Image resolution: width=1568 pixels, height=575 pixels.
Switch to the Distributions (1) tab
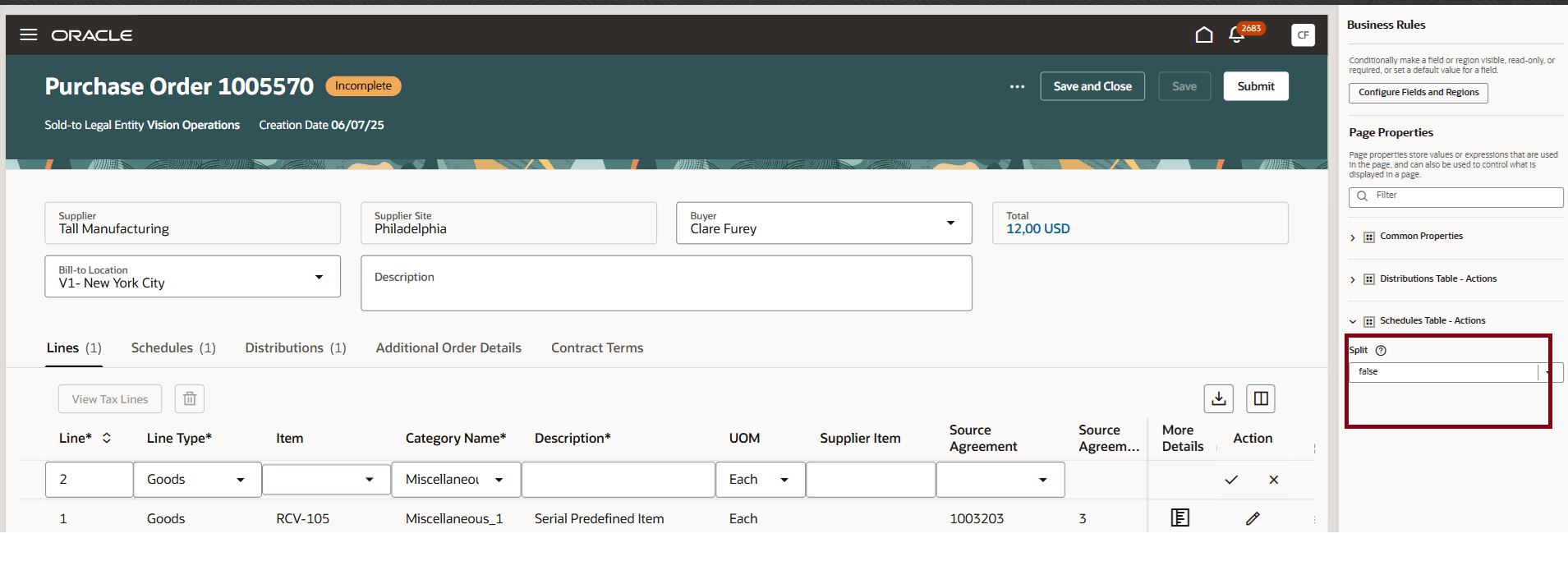pos(296,348)
